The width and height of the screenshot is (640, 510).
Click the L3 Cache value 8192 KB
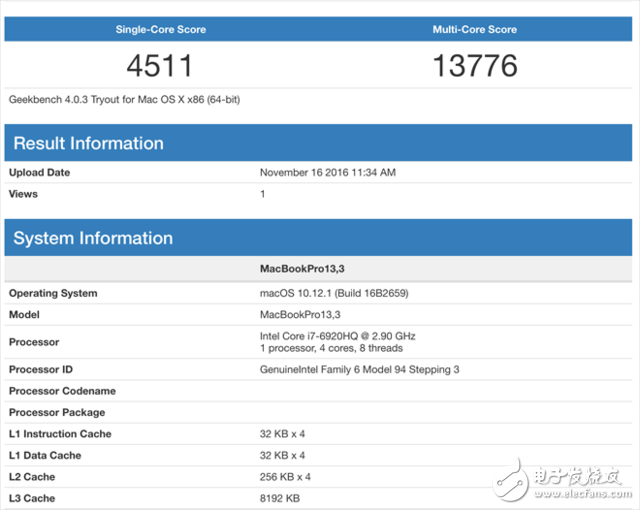tap(280, 498)
